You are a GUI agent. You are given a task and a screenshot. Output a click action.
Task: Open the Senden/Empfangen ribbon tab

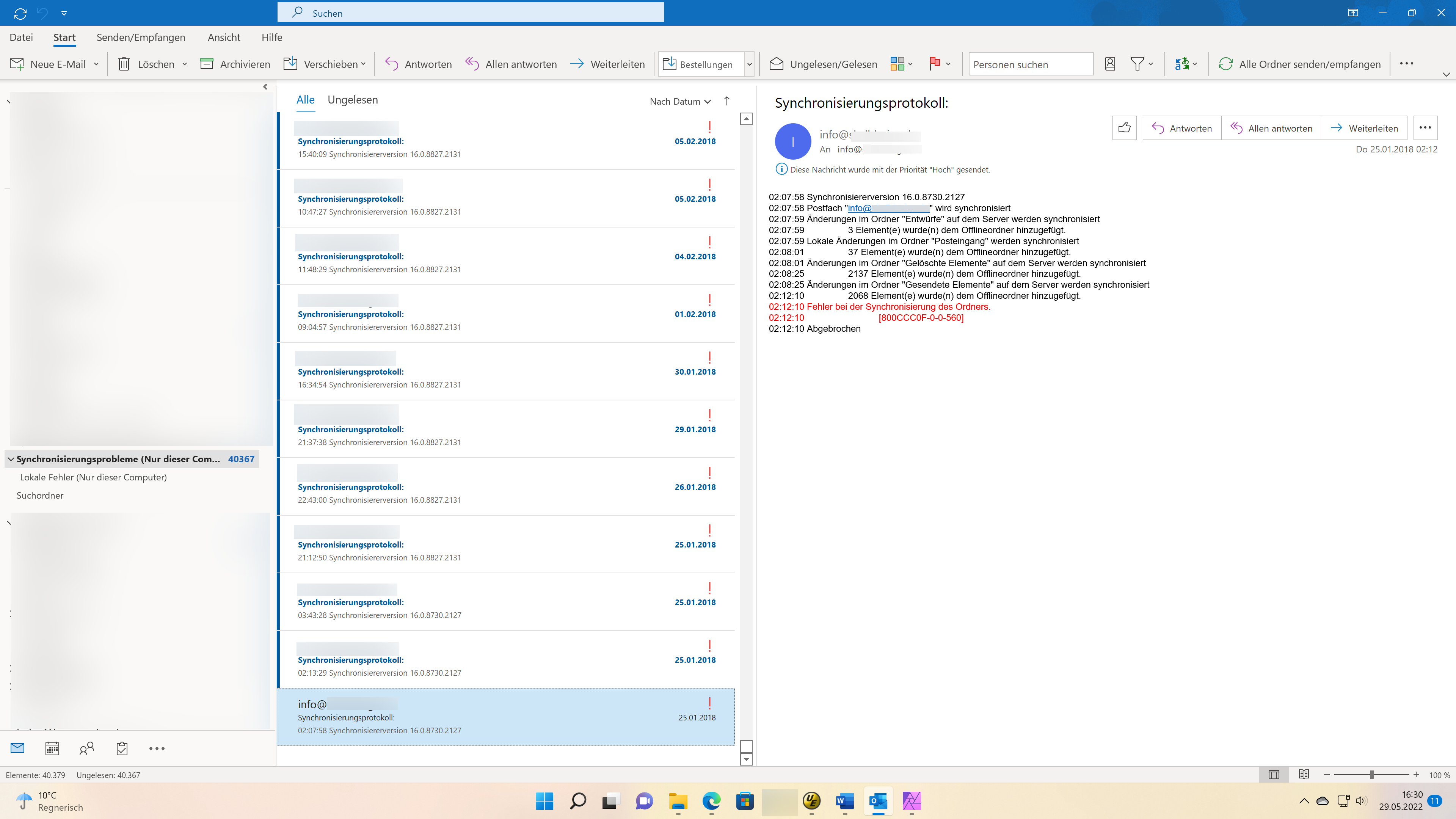(x=141, y=37)
